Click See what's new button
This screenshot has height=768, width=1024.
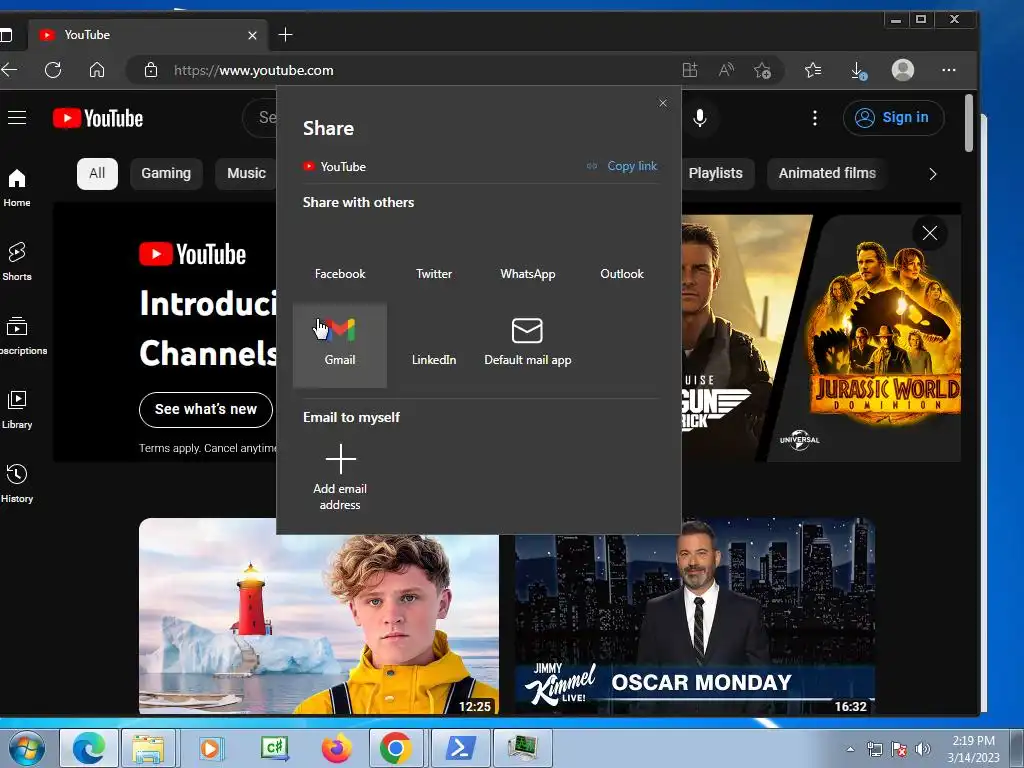[x=206, y=409]
